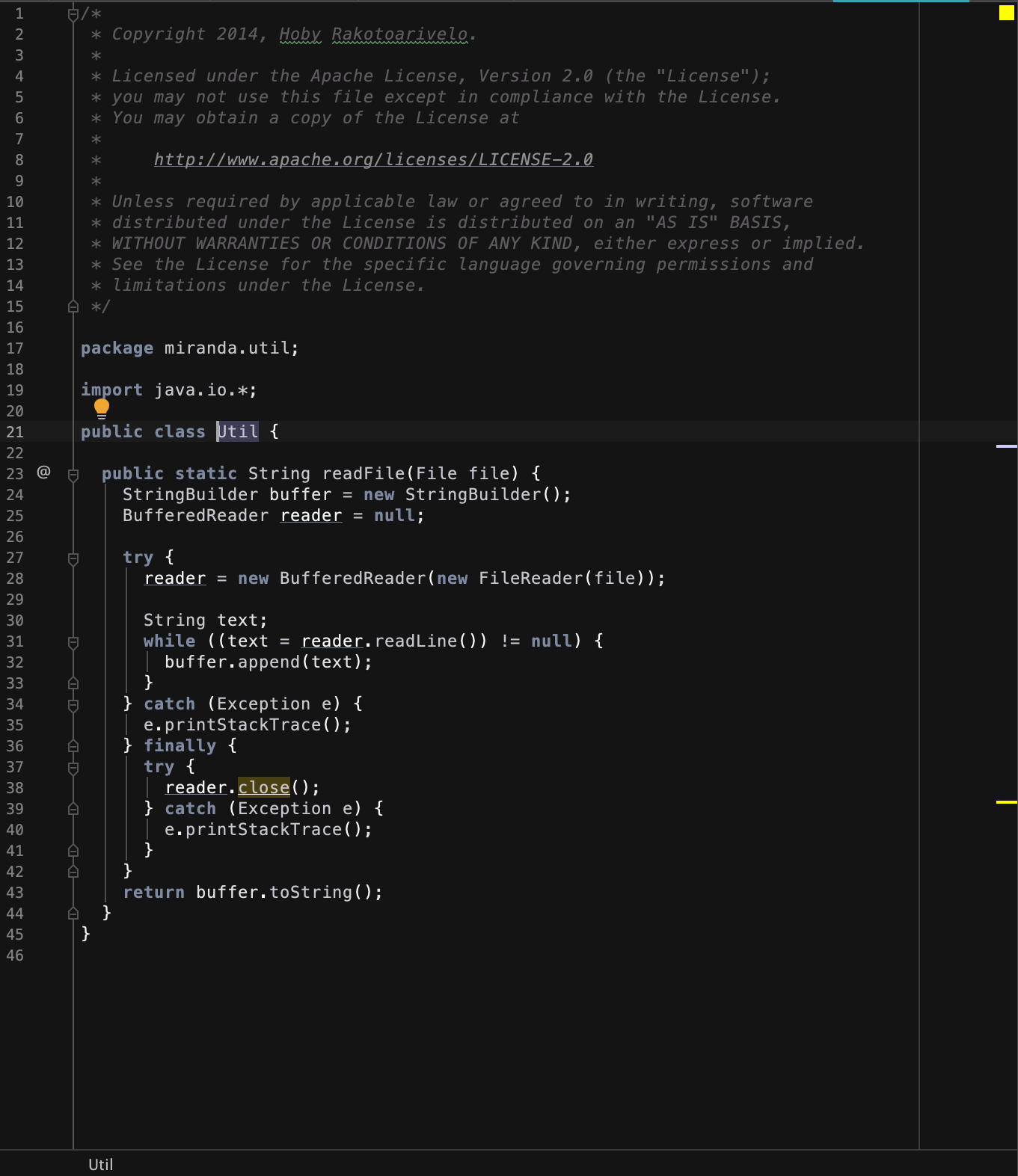The image size is (1018, 1176).
Task: Click 'return' keyword on line 43
Action: 153,892
